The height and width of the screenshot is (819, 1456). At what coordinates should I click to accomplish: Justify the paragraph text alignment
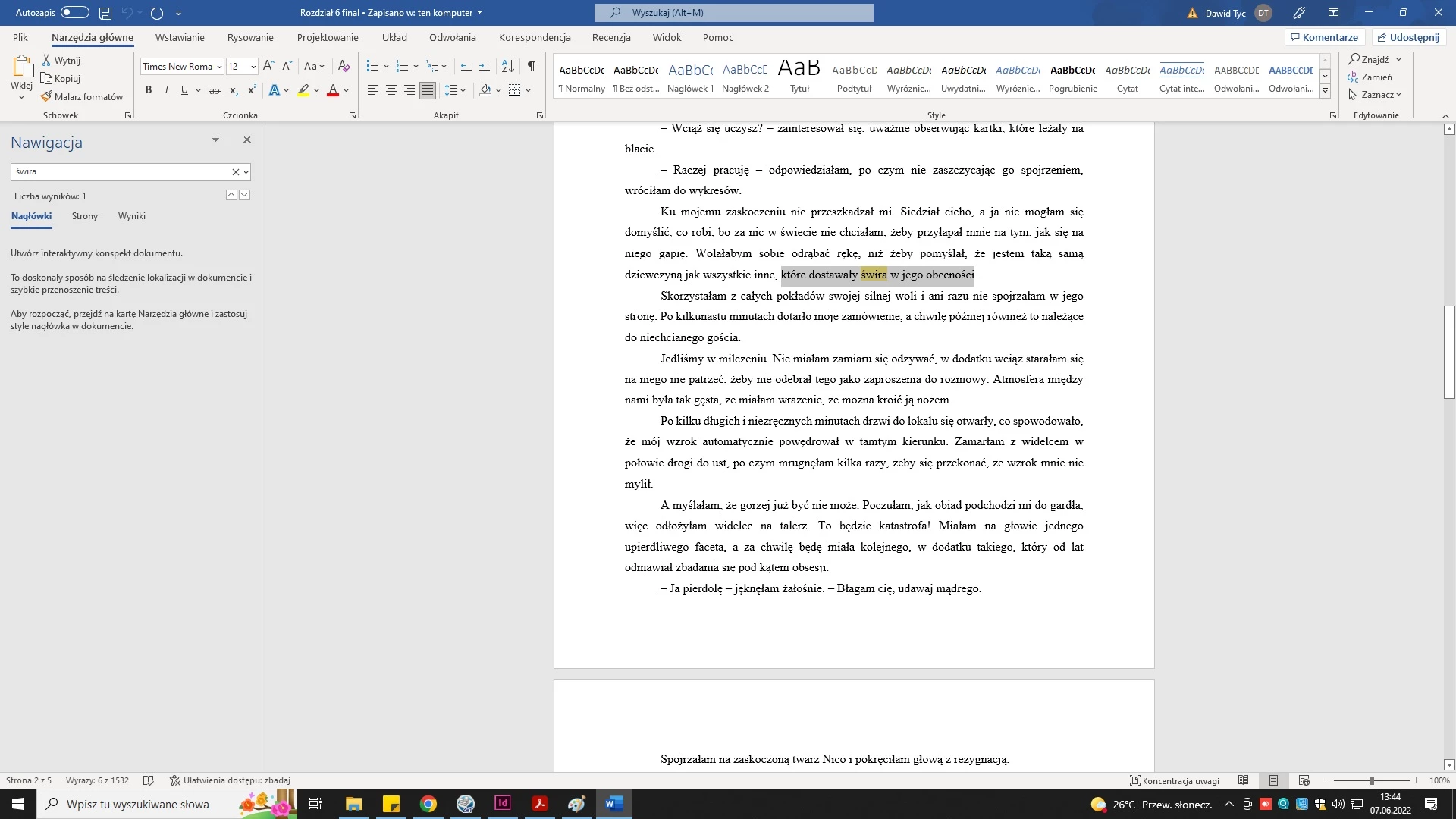click(428, 90)
